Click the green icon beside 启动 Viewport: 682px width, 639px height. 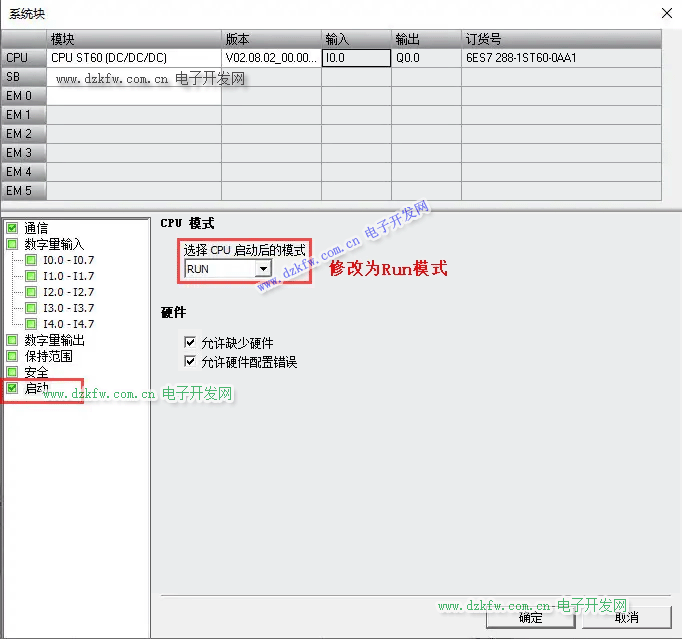click(x=12, y=388)
